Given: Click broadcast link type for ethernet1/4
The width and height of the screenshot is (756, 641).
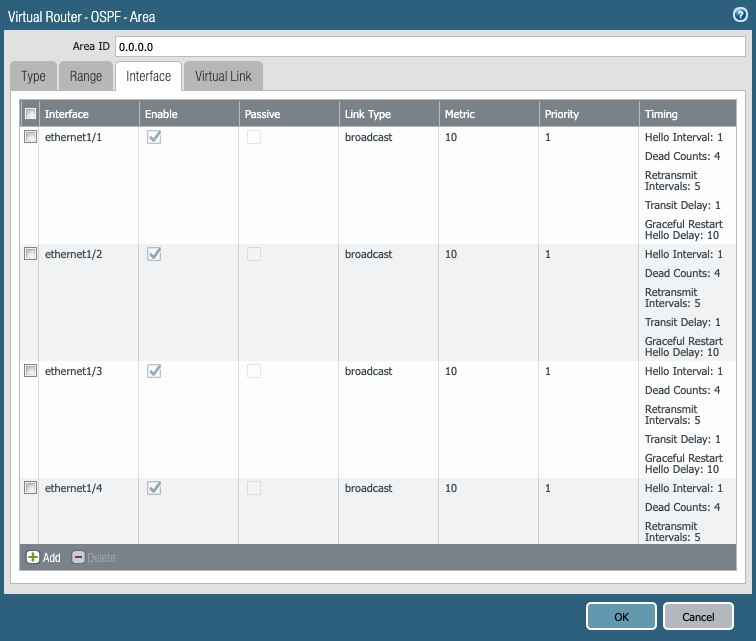Looking at the screenshot, I should pyautogui.click(x=368, y=488).
